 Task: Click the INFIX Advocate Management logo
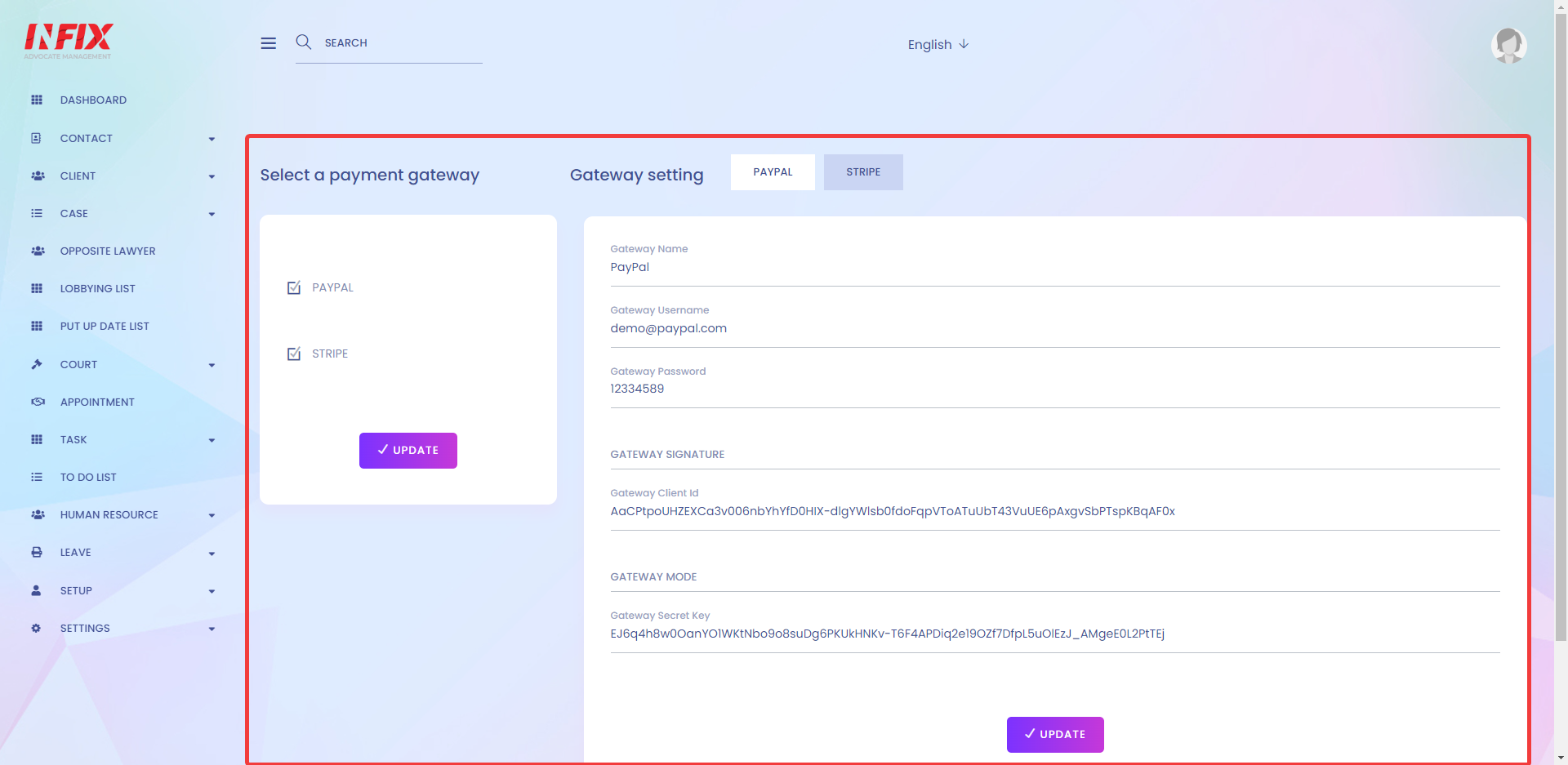point(69,41)
